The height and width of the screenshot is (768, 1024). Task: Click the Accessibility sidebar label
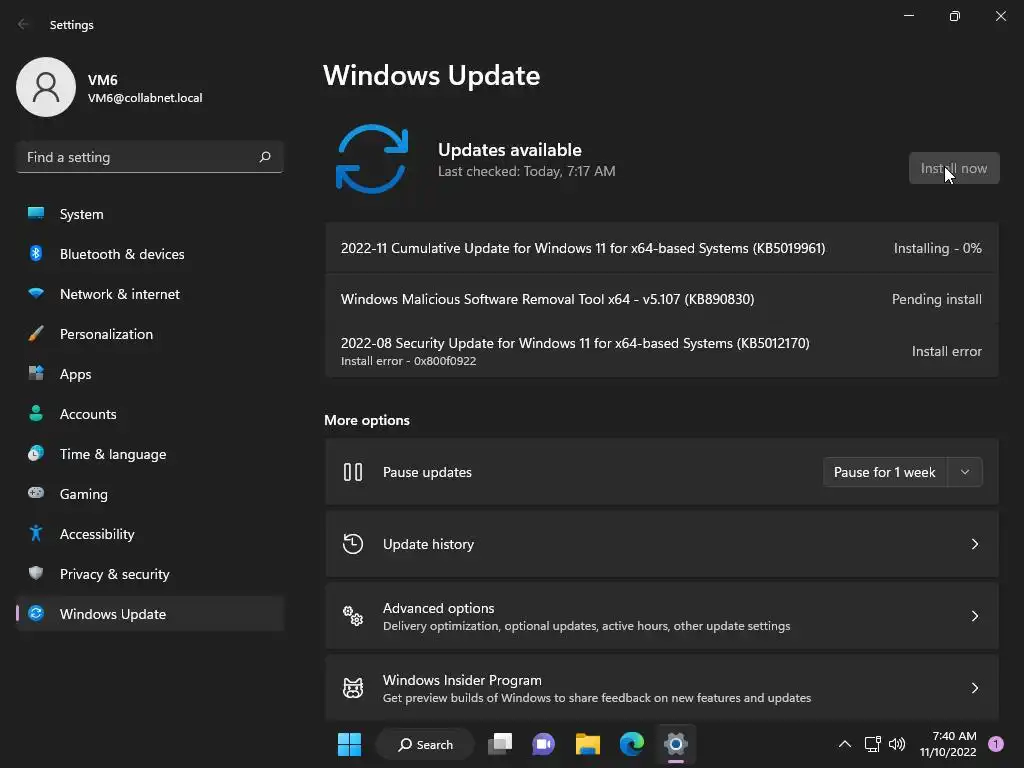pyautogui.click(x=97, y=534)
